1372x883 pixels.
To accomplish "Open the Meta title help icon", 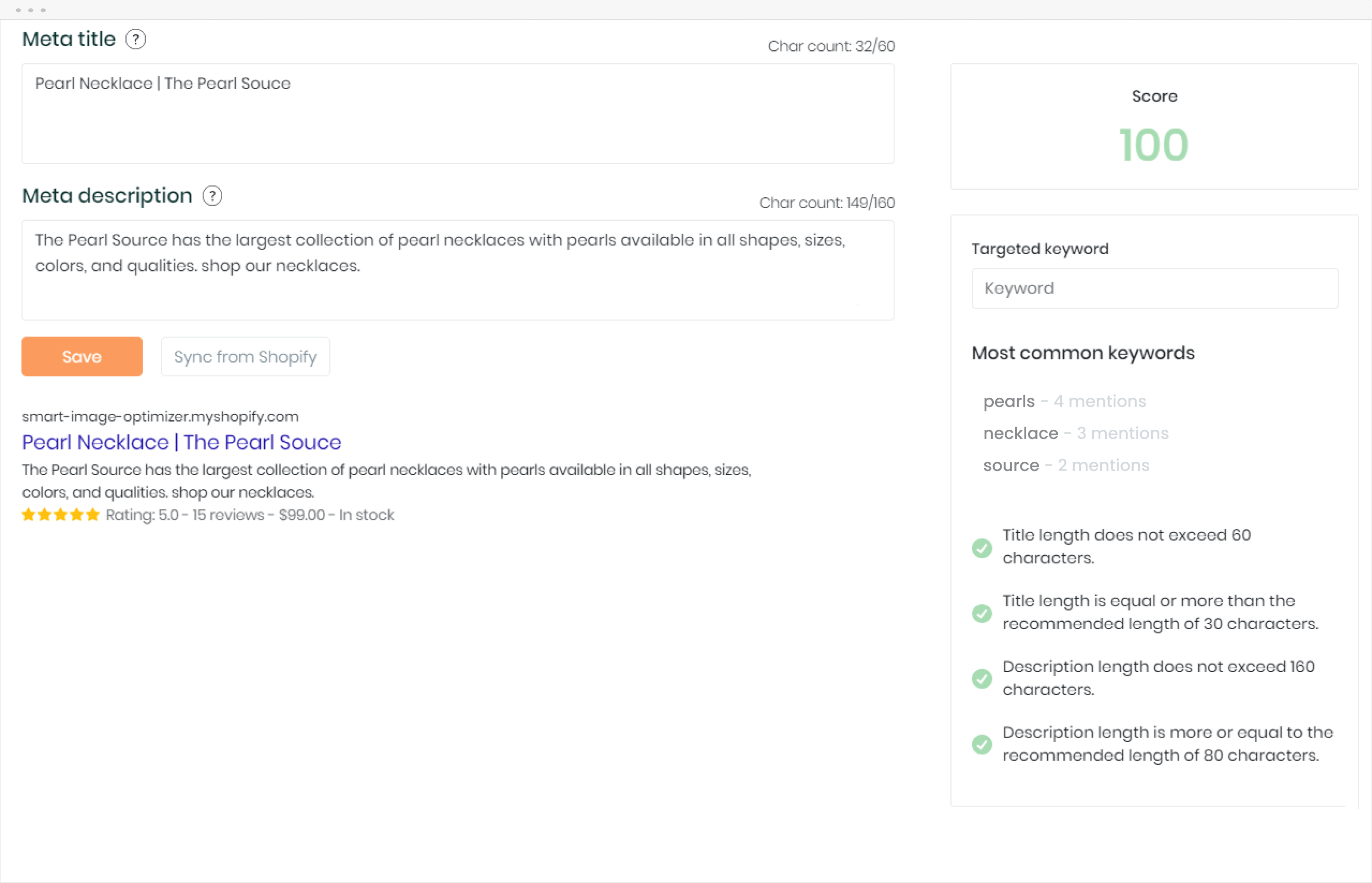I will point(135,39).
